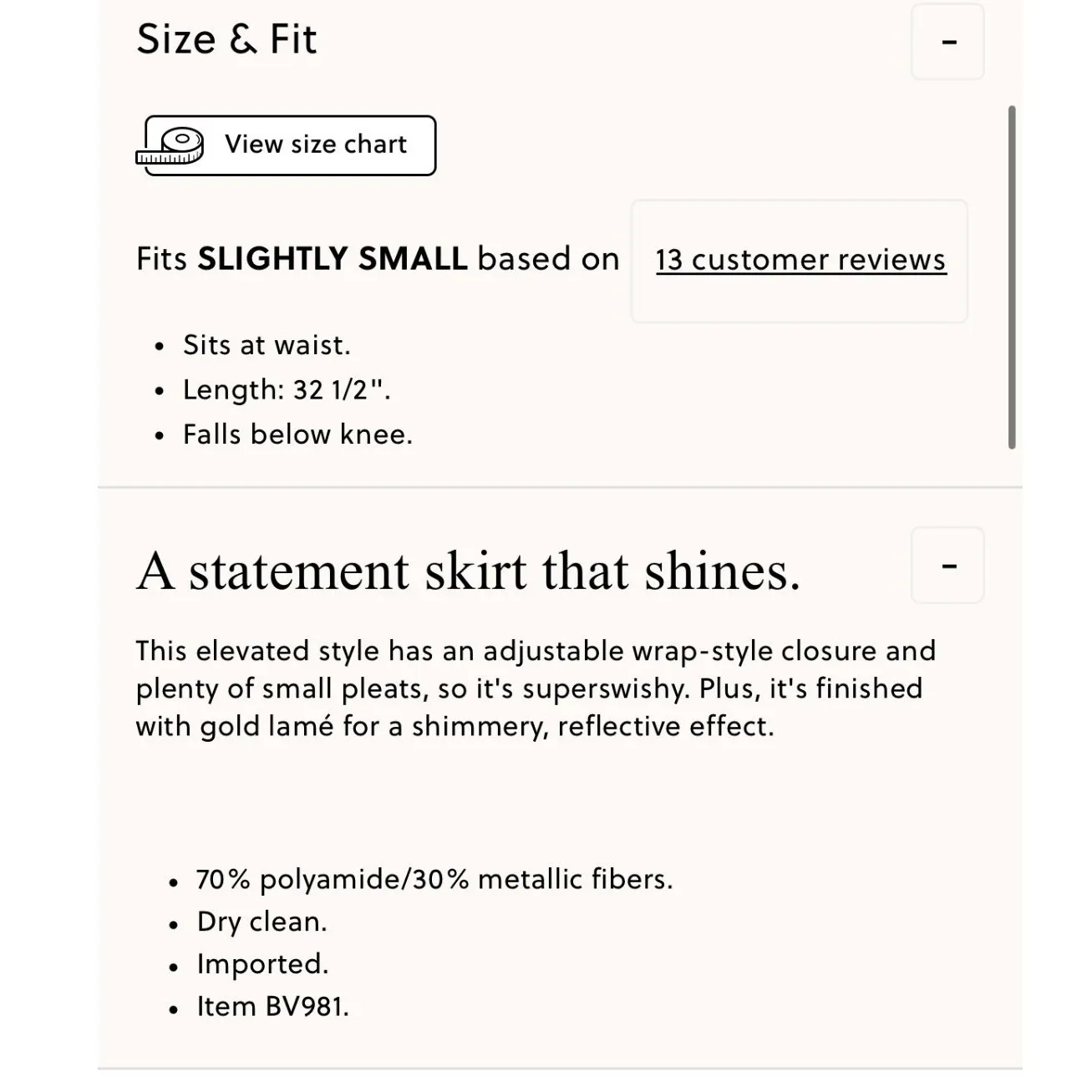Viewport: 1092px width, 1092px height.
Task: Click the "based on" text before reviews link
Action: [x=548, y=259]
